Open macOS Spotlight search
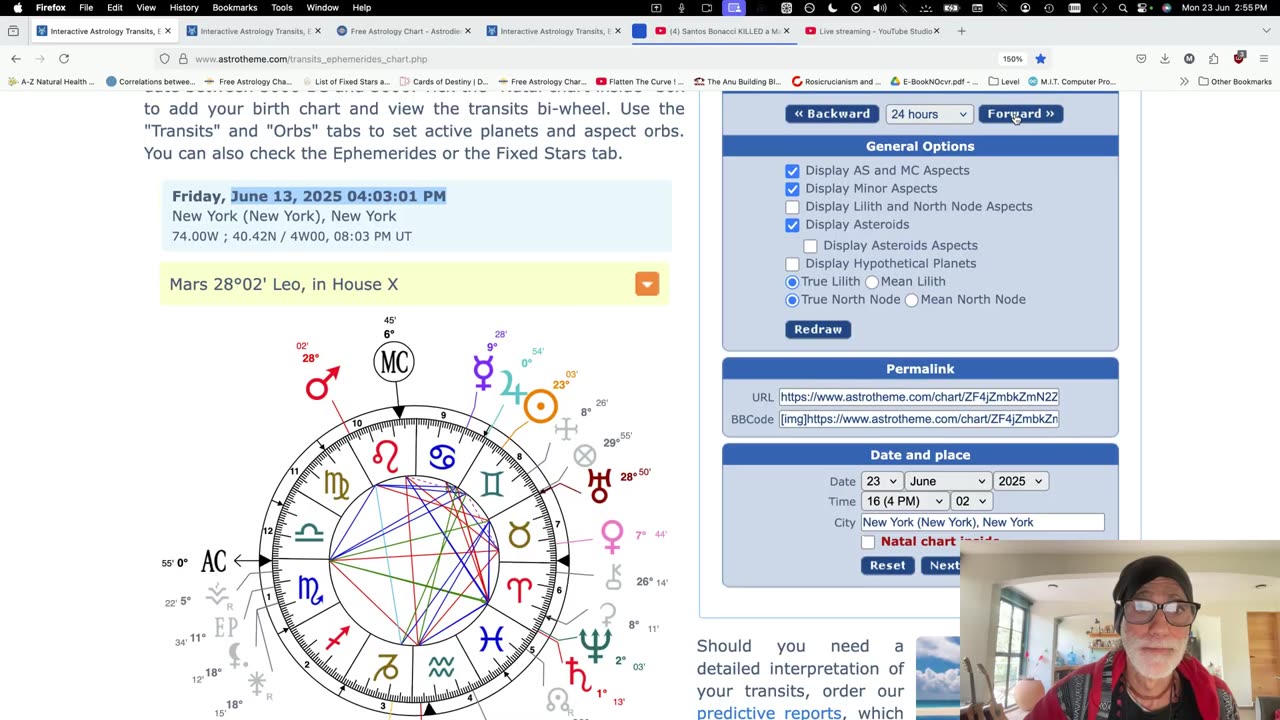Image resolution: width=1280 pixels, height=720 pixels. tap(1122, 8)
